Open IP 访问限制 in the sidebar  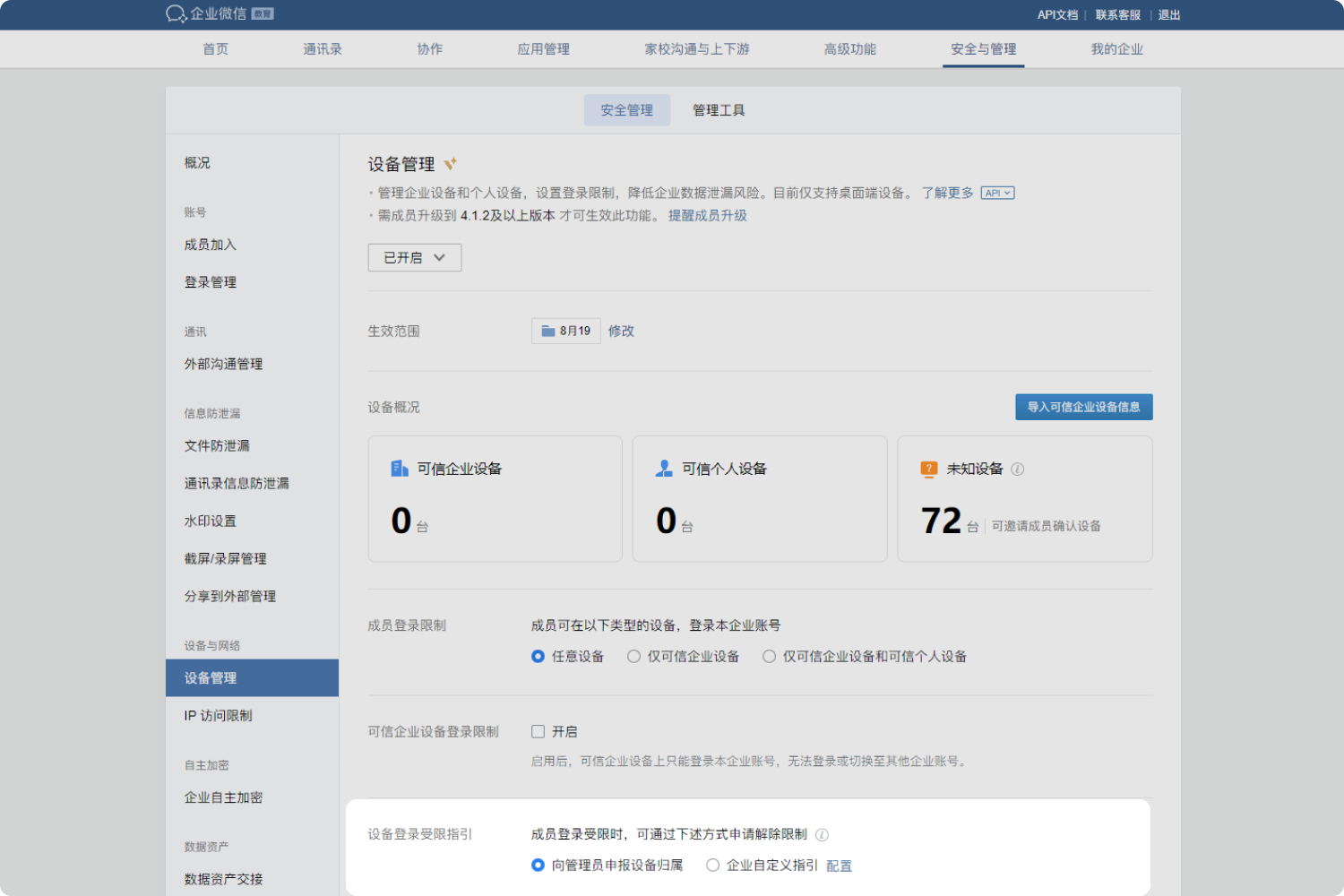[x=216, y=715]
